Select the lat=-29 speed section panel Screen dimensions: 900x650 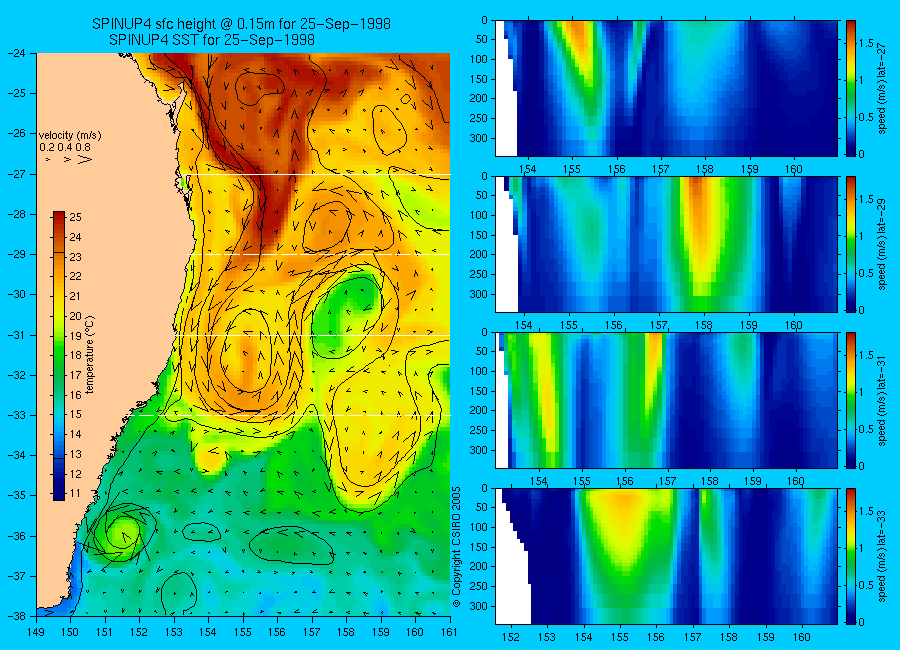[x=666, y=244]
